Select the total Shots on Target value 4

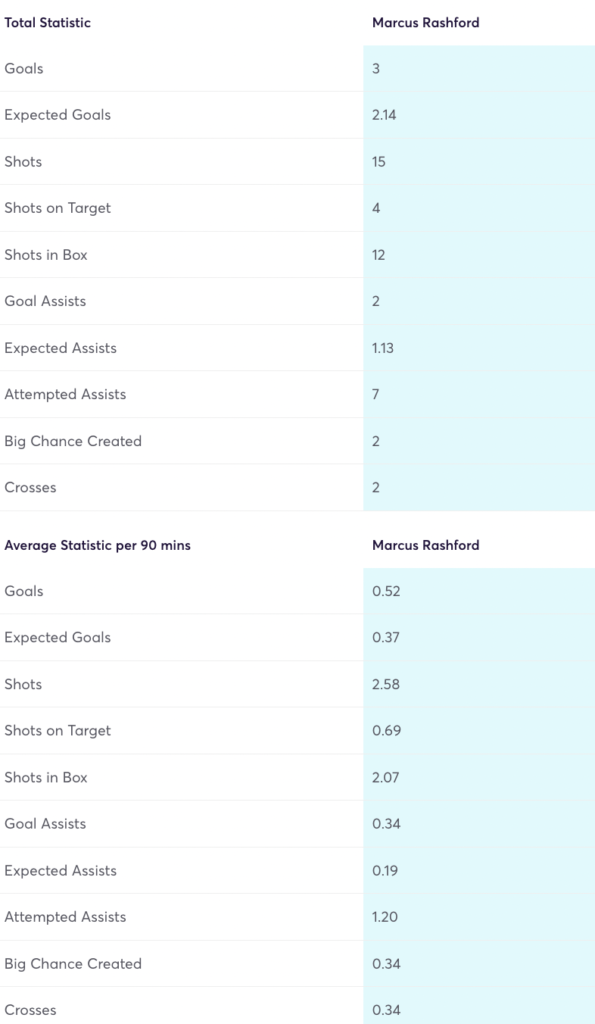[376, 208]
